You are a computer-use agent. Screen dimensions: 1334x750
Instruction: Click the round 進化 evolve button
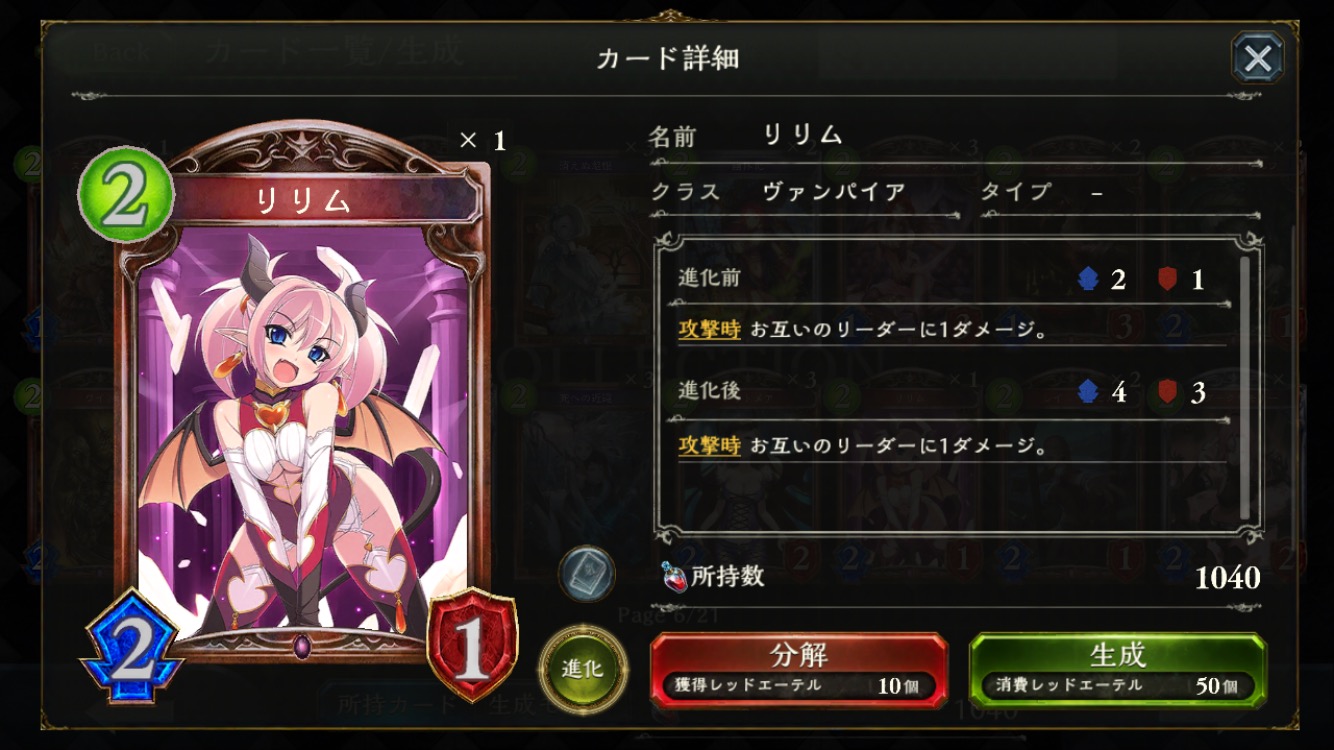[583, 668]
